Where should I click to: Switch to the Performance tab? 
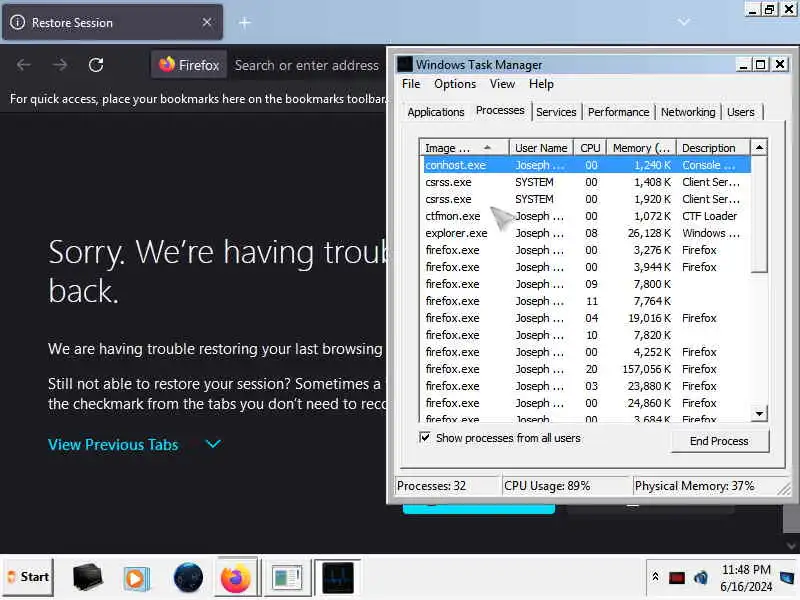[618, 112]
